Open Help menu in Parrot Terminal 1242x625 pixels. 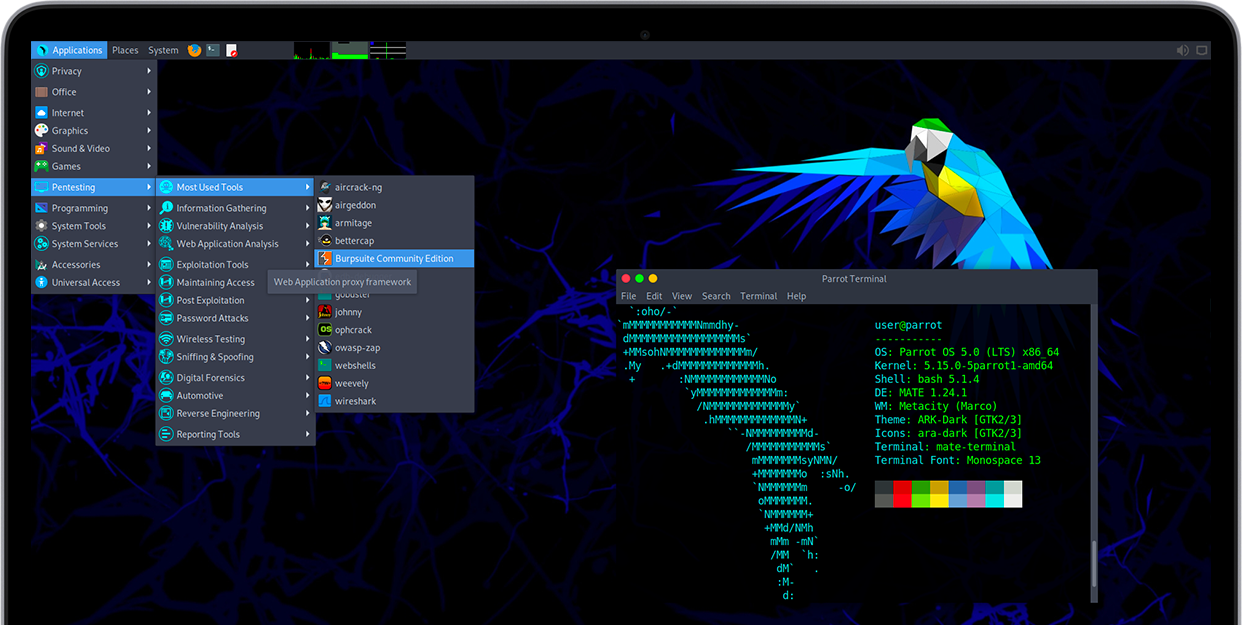pyautogui.click(x=796, y=296)
